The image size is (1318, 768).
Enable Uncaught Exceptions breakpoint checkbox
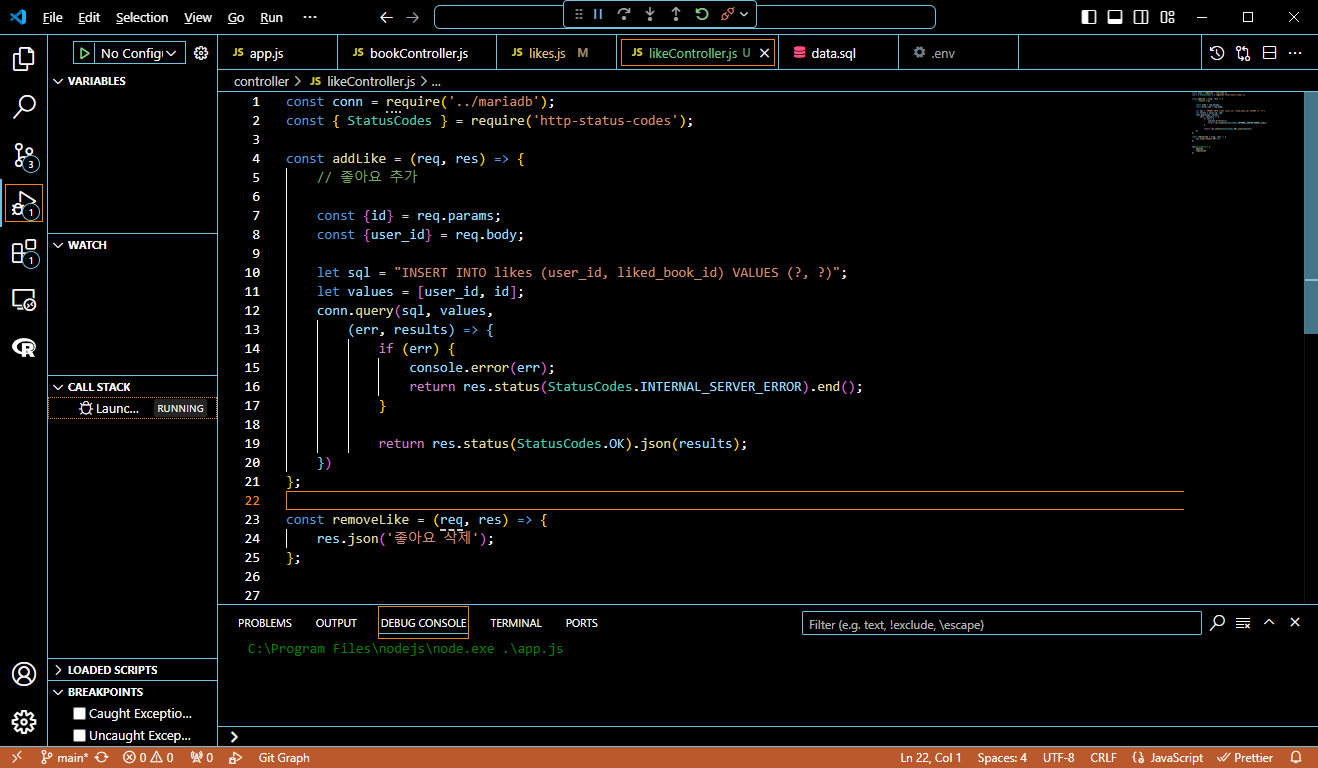(x=79, y=736)
